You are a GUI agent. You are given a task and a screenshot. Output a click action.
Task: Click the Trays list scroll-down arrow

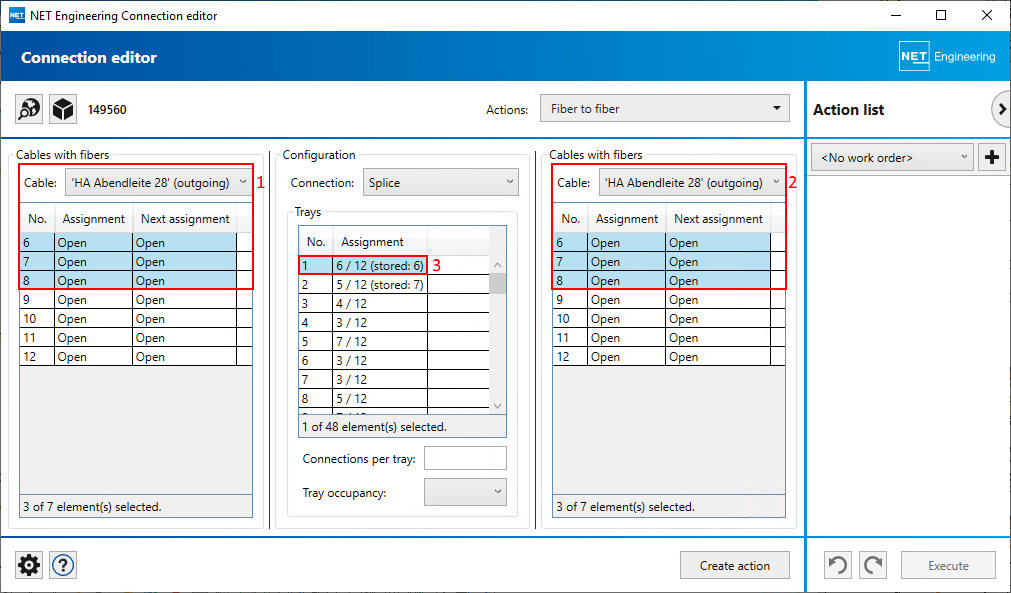coord(497,405)
